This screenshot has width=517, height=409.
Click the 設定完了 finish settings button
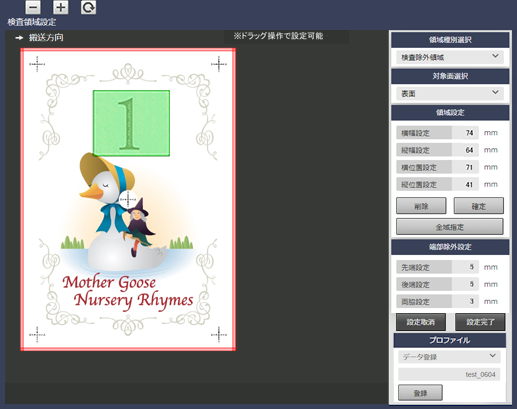480,322
